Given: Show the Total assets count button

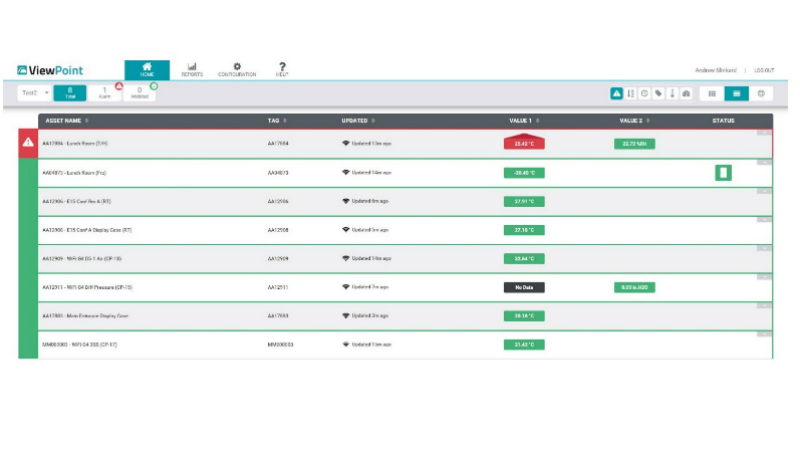Looking at the screenshot, I should pos(70,93).
